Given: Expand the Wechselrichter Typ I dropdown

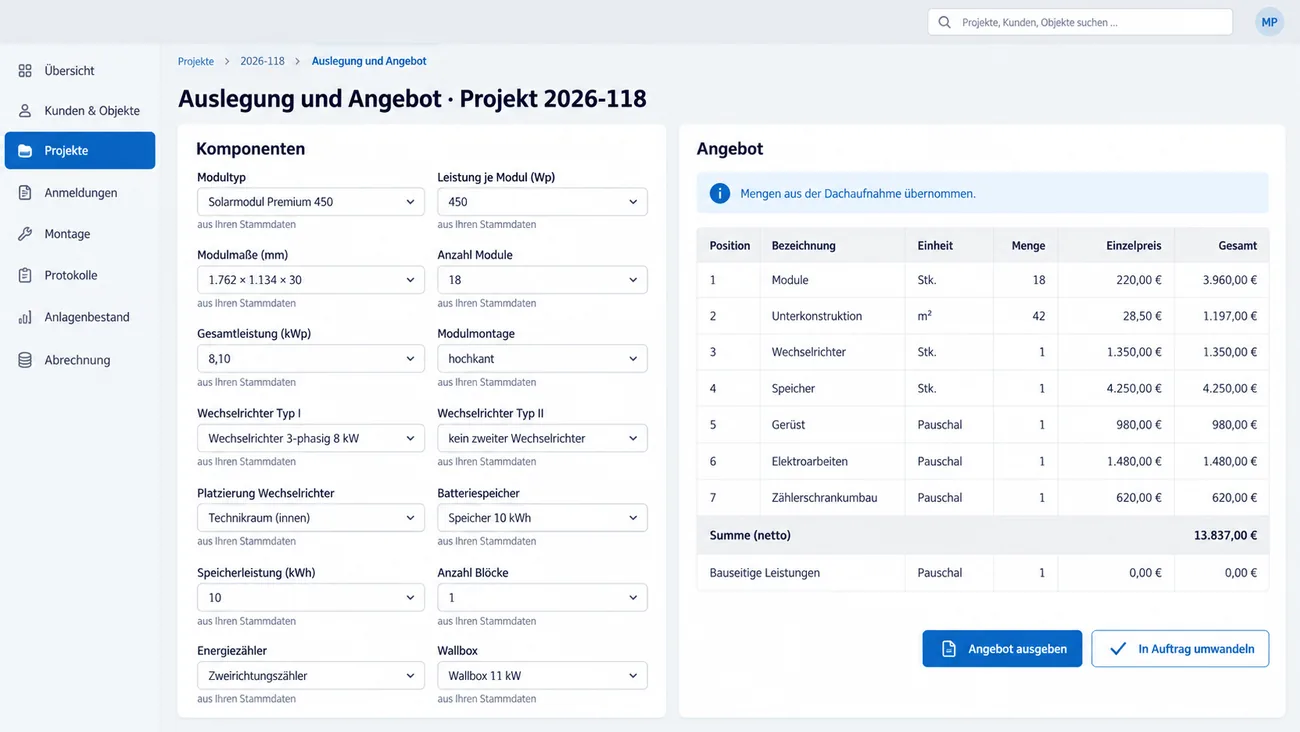Looking at the screenshot, I should [311, 438].
